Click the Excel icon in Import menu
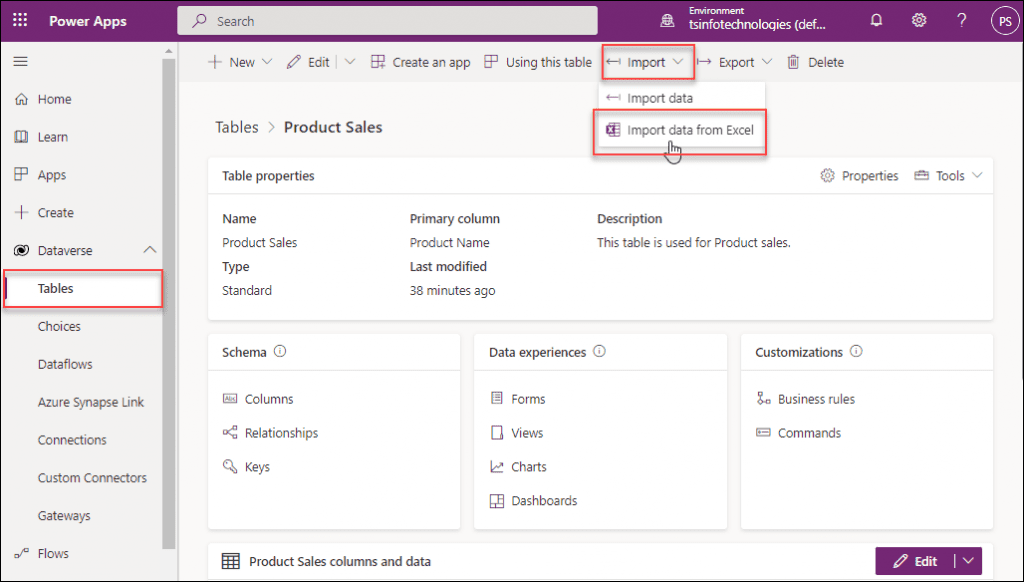 [x=613, y=130]
